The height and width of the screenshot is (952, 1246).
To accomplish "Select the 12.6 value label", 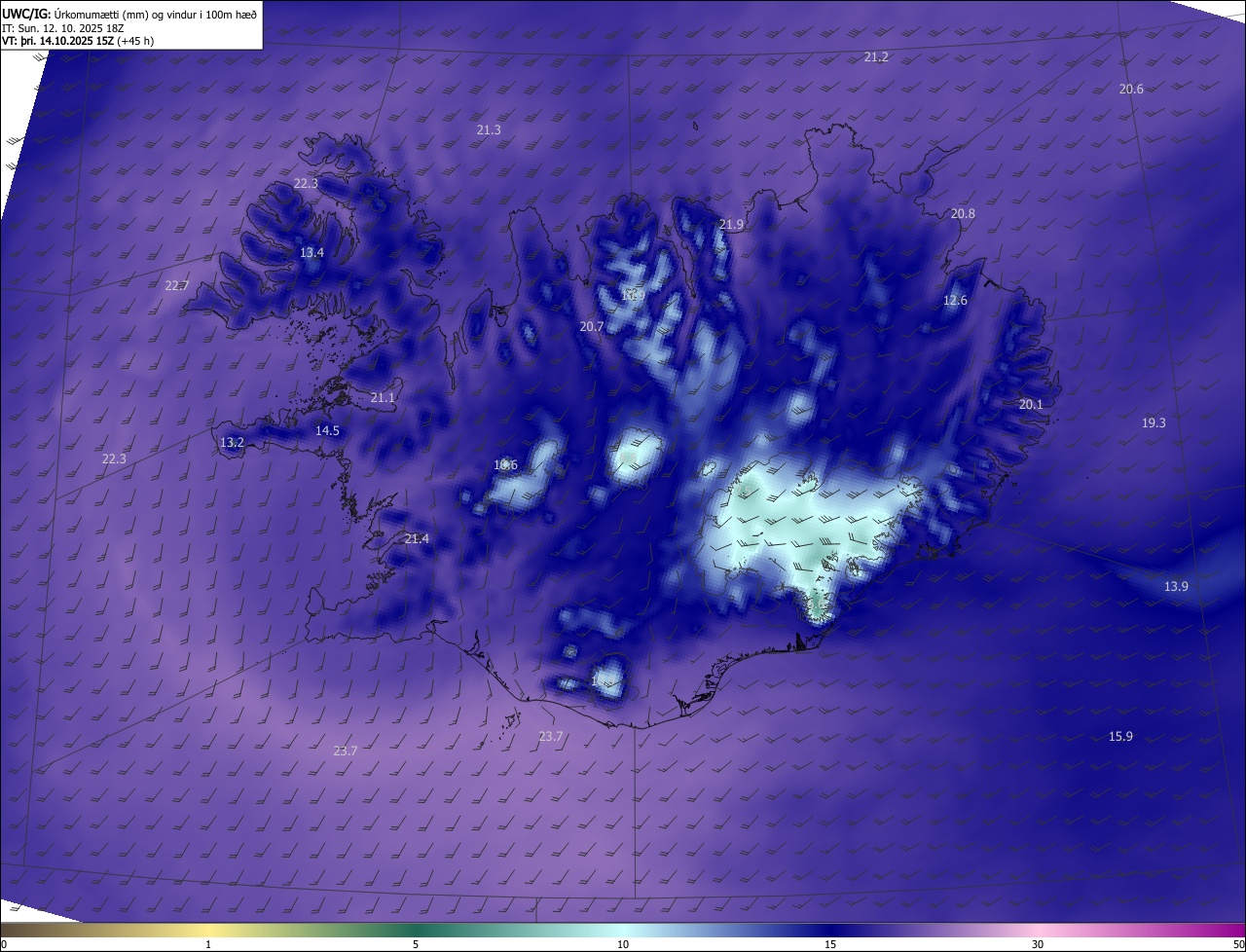I will [955, 300].
